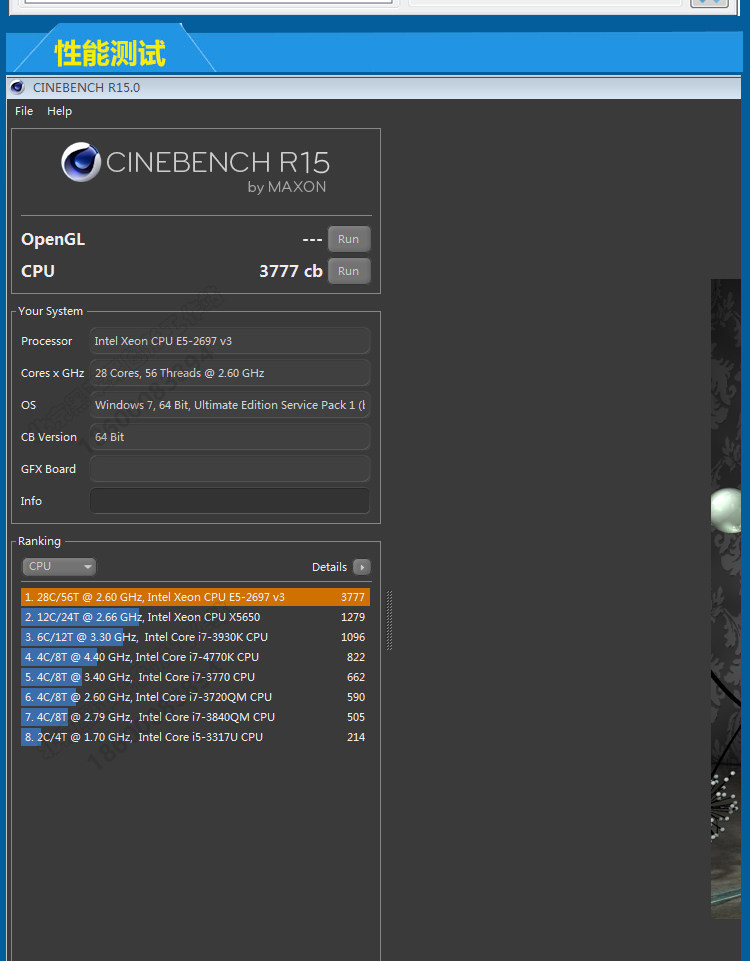
Task: Click the CB Version field
Action: click(x=230, y=436)
